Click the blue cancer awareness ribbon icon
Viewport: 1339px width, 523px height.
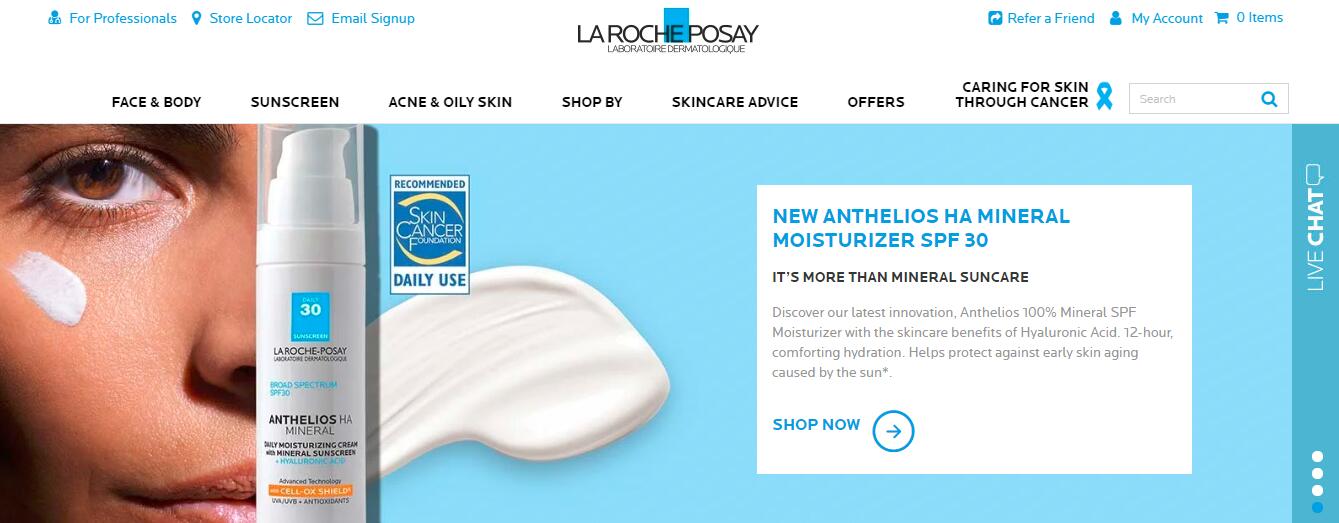[x=1104, y=95]
